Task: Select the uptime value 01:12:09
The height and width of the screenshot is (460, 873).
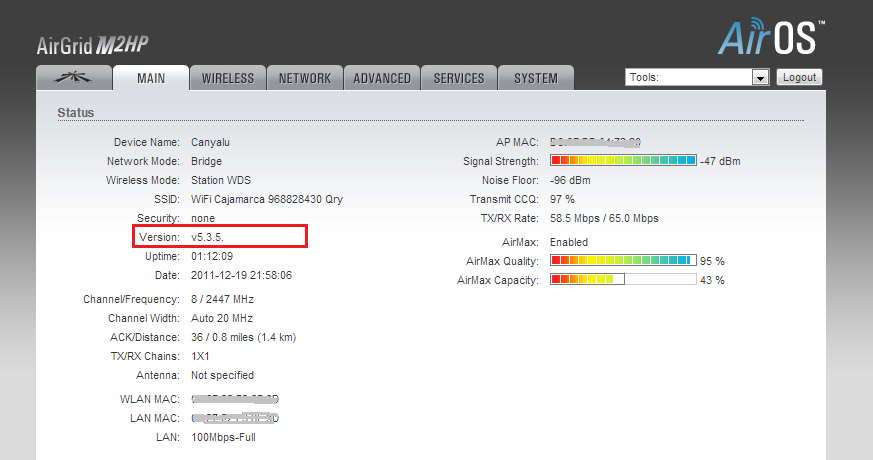Action: [212, 256]
